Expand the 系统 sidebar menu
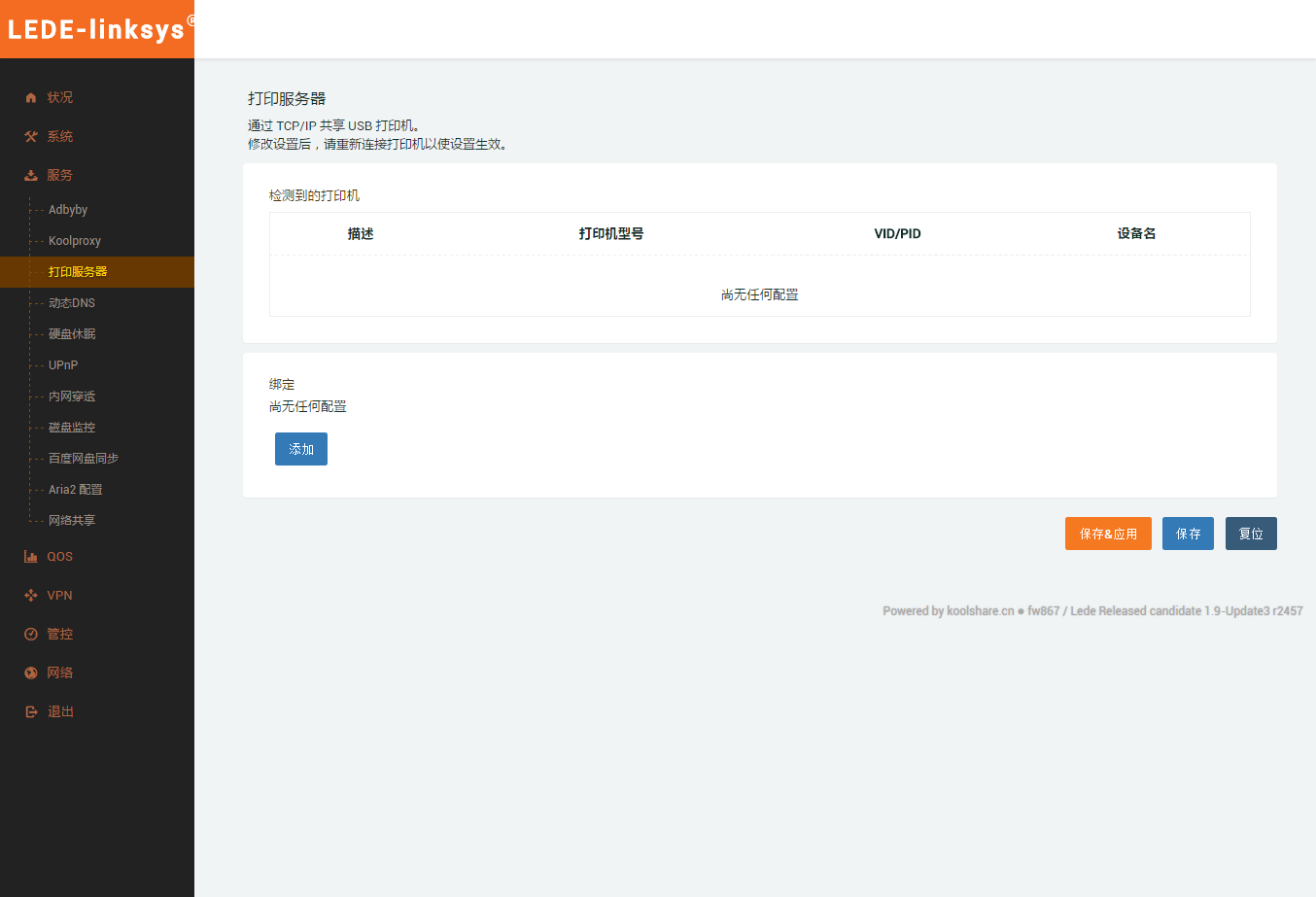 [x=60, y=136]
